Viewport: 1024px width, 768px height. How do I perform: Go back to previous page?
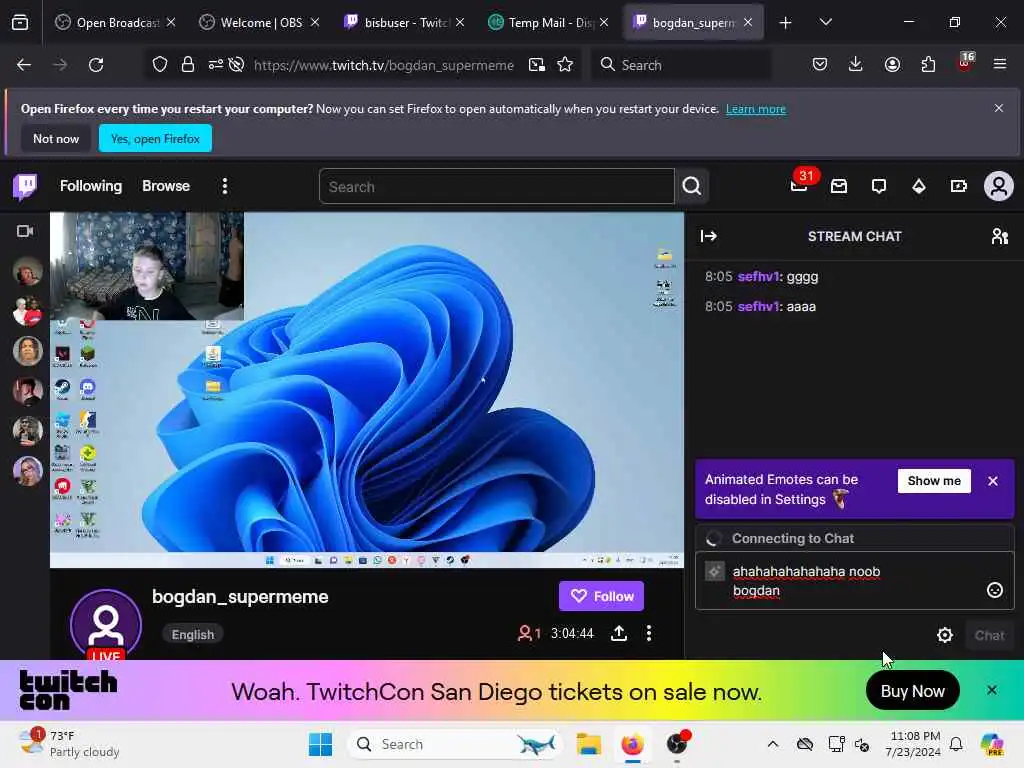[24, 65]
